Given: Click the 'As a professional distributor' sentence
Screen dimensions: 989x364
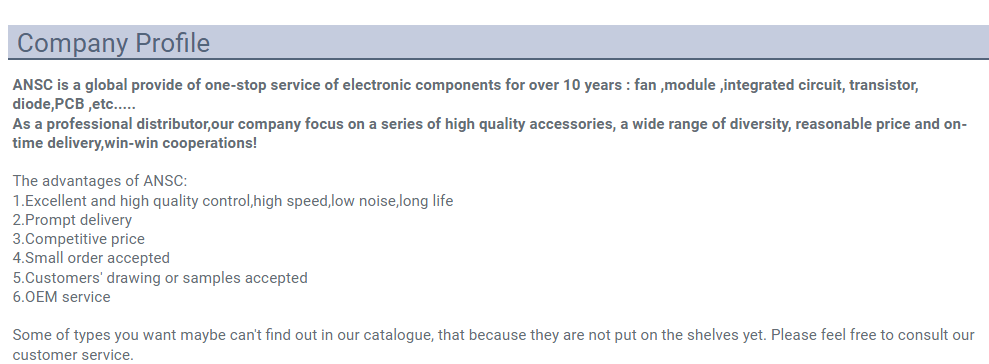Looking at the screenshot, I should click(x=489, y=124).
